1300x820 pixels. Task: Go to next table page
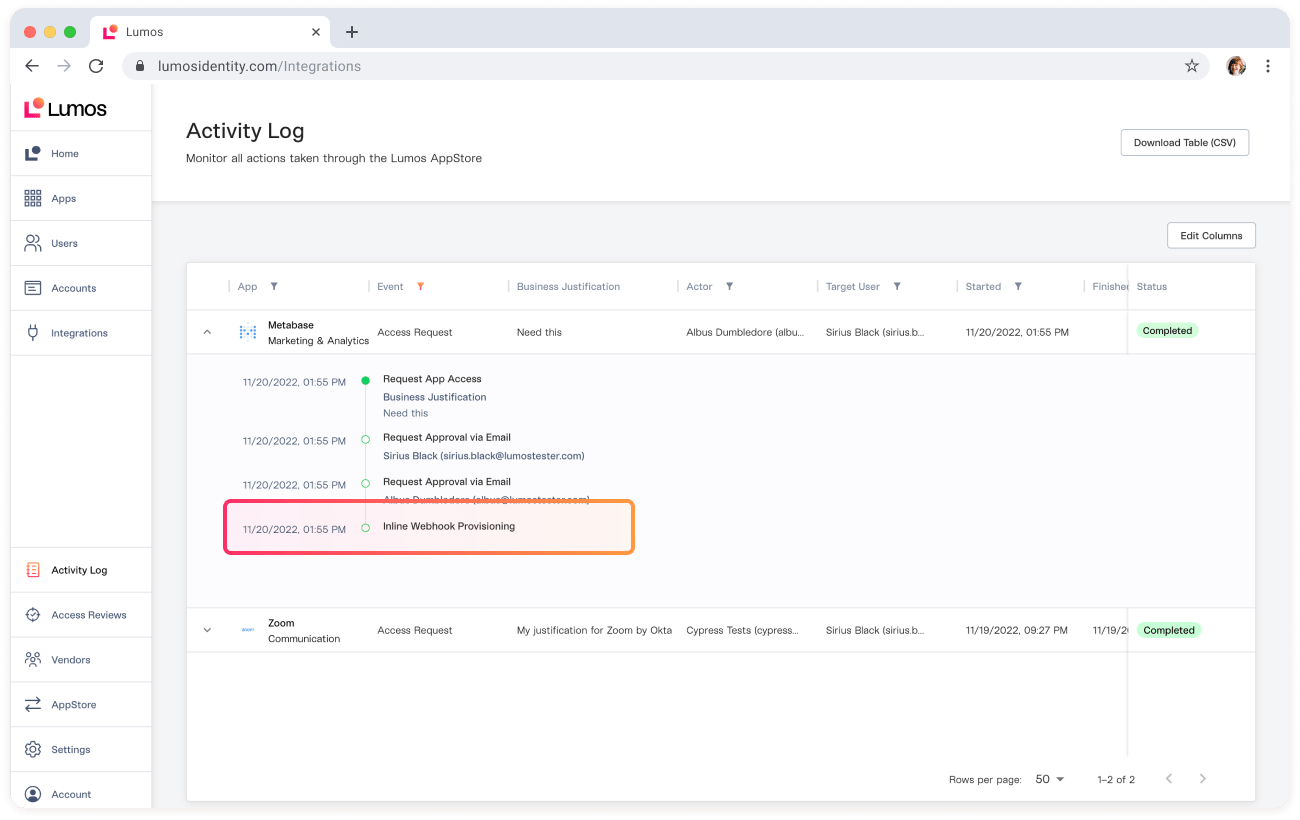pos(1203,779)
